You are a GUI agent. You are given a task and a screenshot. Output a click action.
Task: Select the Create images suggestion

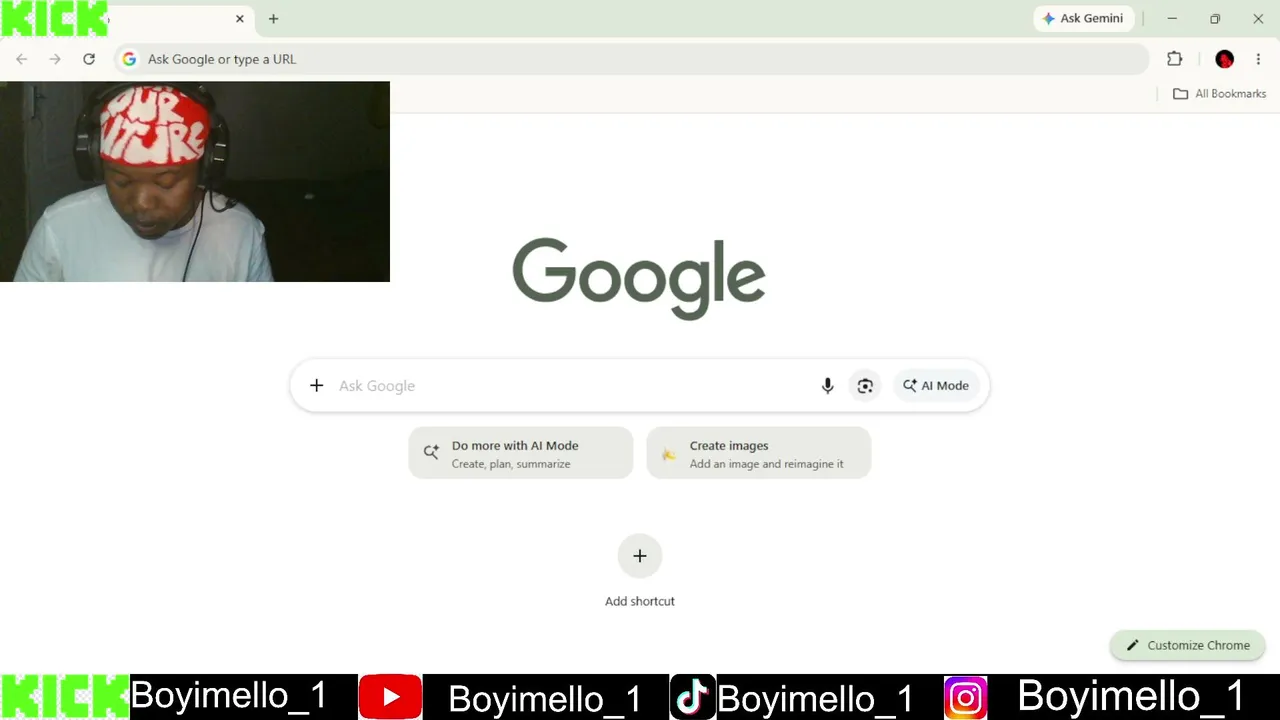[x=759, y=453]
